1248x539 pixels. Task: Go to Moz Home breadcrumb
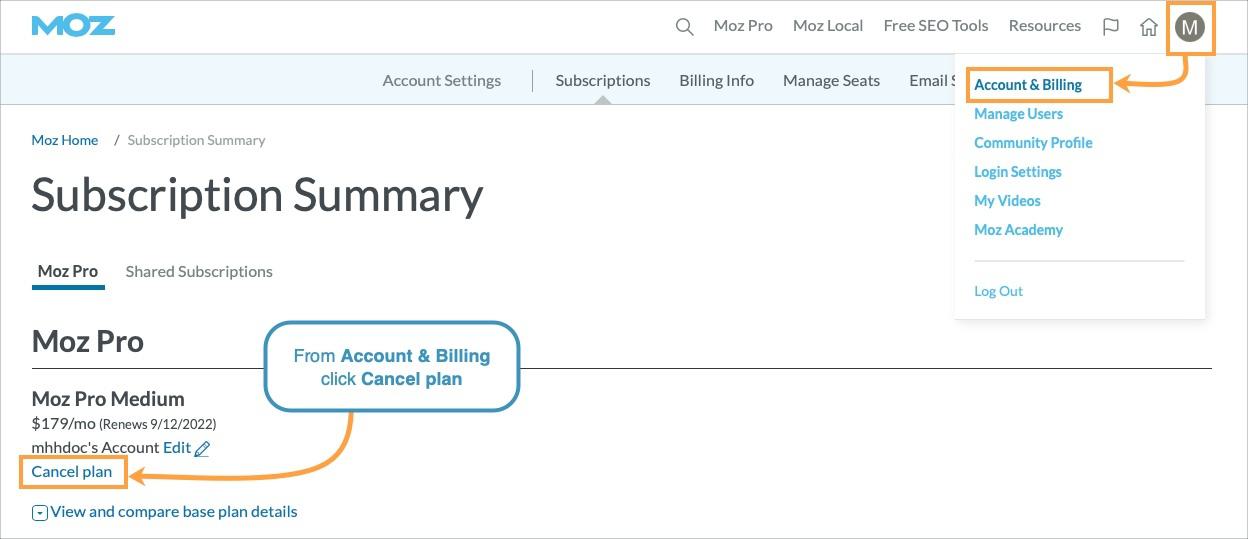pyautogui.click(x=65, y=140)
